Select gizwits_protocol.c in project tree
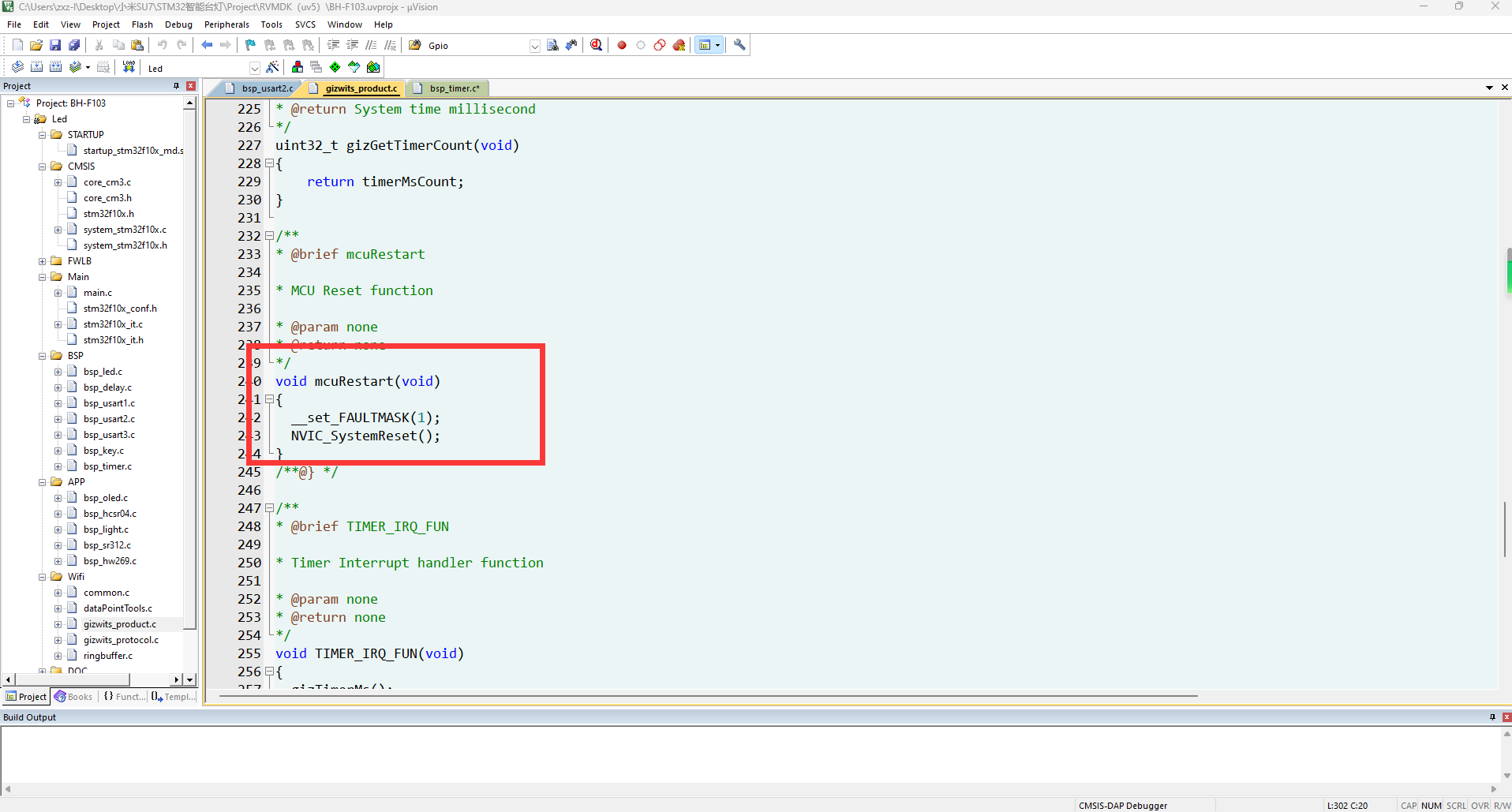 click(121, 640)
